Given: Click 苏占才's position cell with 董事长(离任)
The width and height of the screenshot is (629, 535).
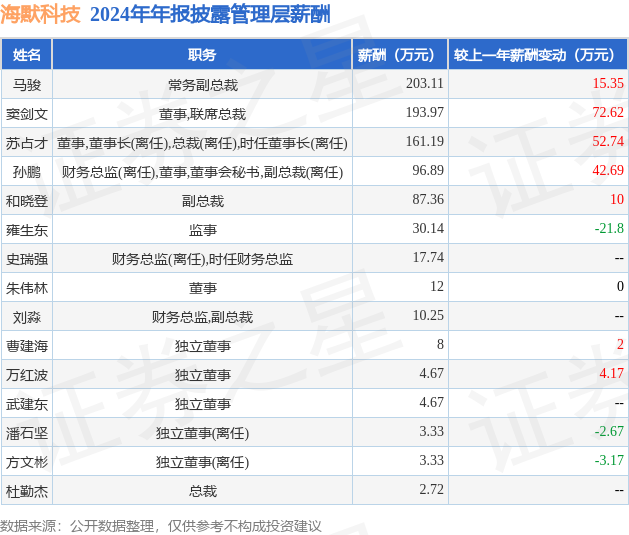Looking at the screenshot, I should pos(203,143).
